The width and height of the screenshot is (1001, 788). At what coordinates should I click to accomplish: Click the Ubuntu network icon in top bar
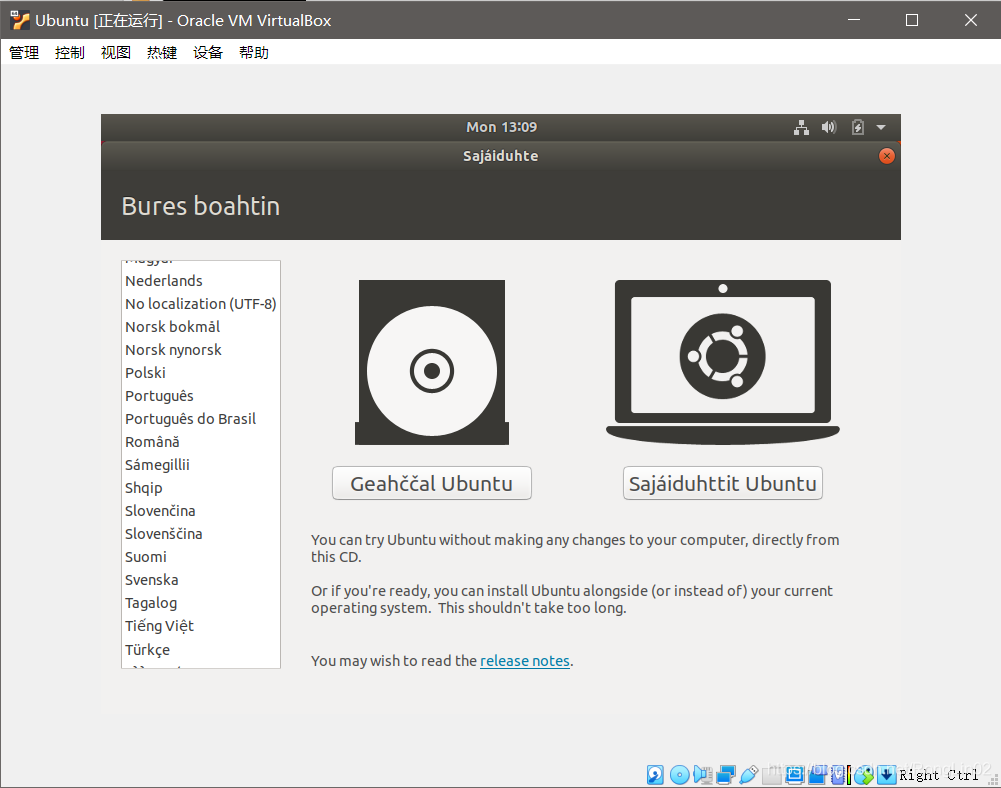click(x=801, y=127)
